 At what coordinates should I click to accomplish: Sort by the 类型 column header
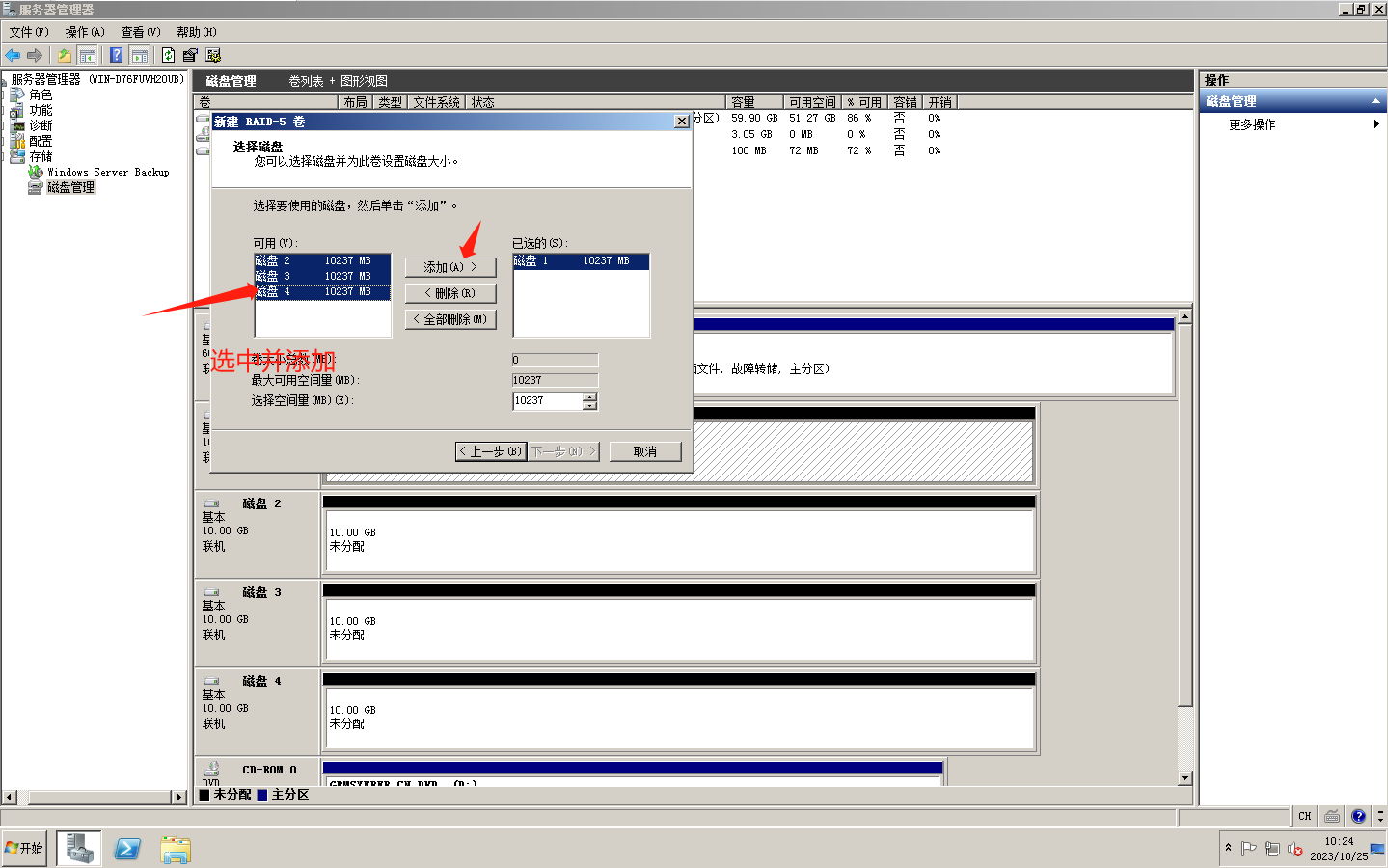(391, 102)
